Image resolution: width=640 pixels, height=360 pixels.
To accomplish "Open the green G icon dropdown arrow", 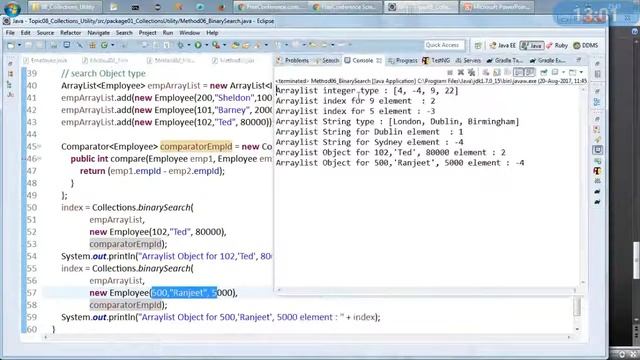I will coord(112,45).
